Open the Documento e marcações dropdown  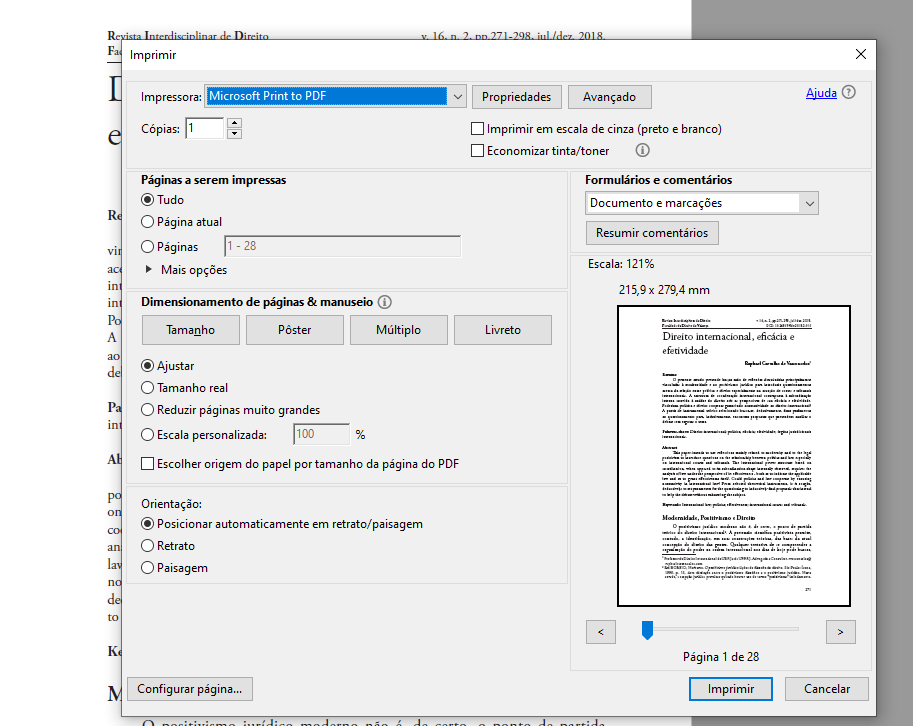[808, 202]
